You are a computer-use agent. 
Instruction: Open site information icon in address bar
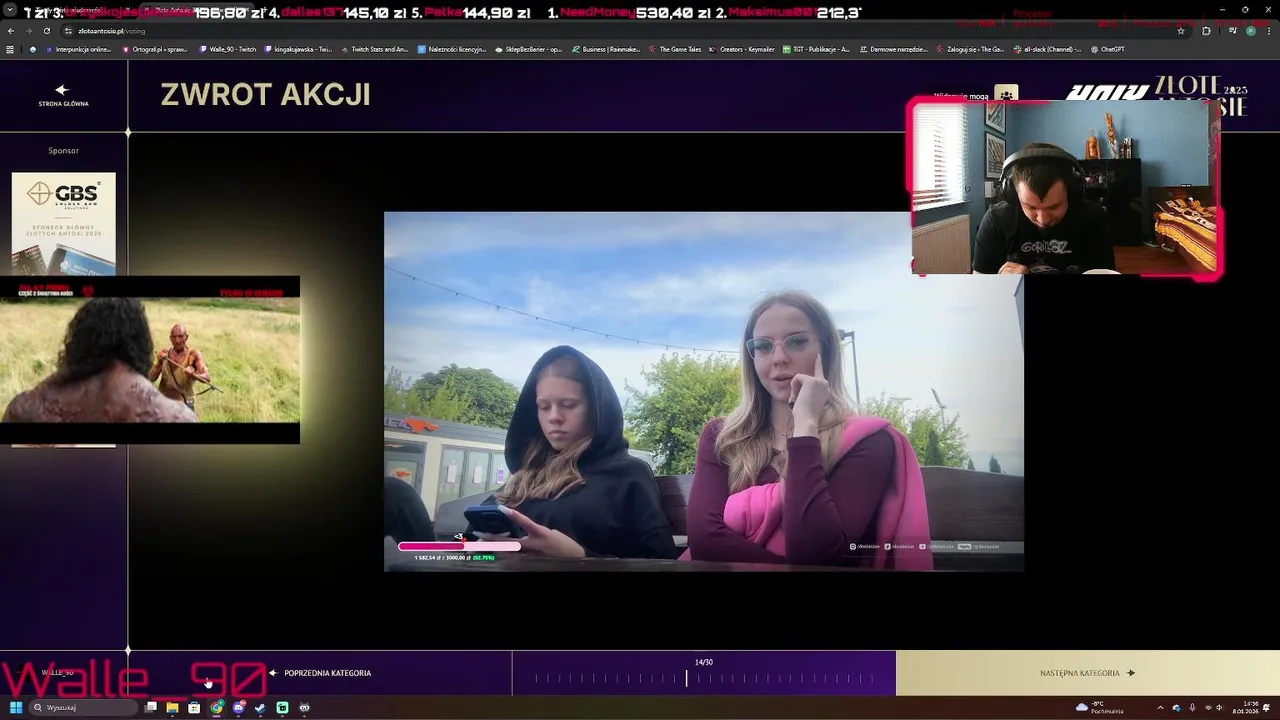pos(68,31)
